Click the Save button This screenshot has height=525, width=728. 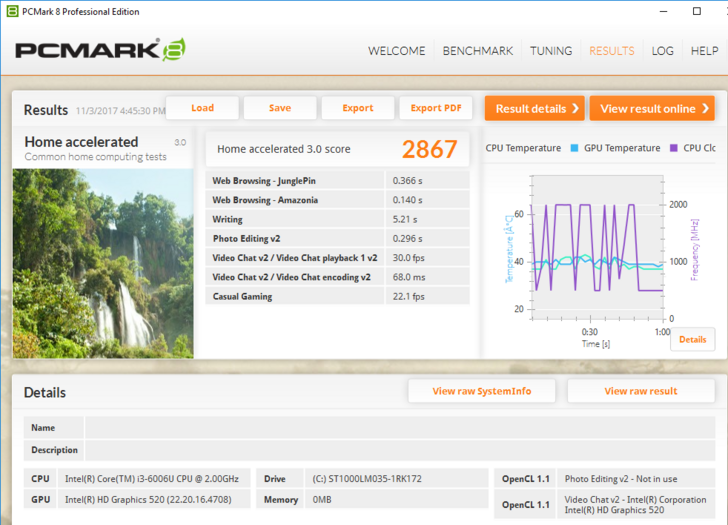tap(280, 108)
